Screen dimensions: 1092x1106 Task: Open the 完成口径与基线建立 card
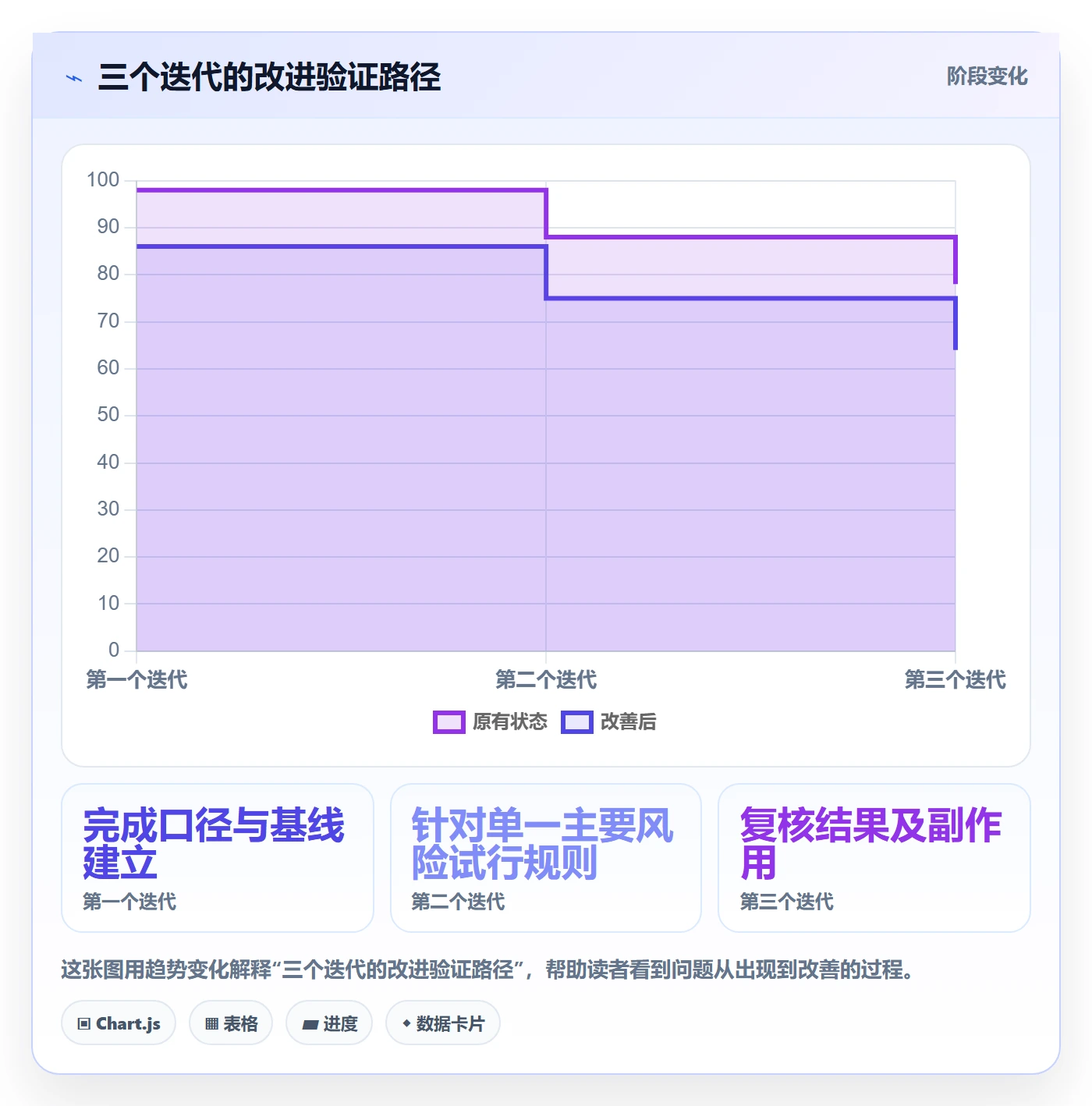coord(218,858)
